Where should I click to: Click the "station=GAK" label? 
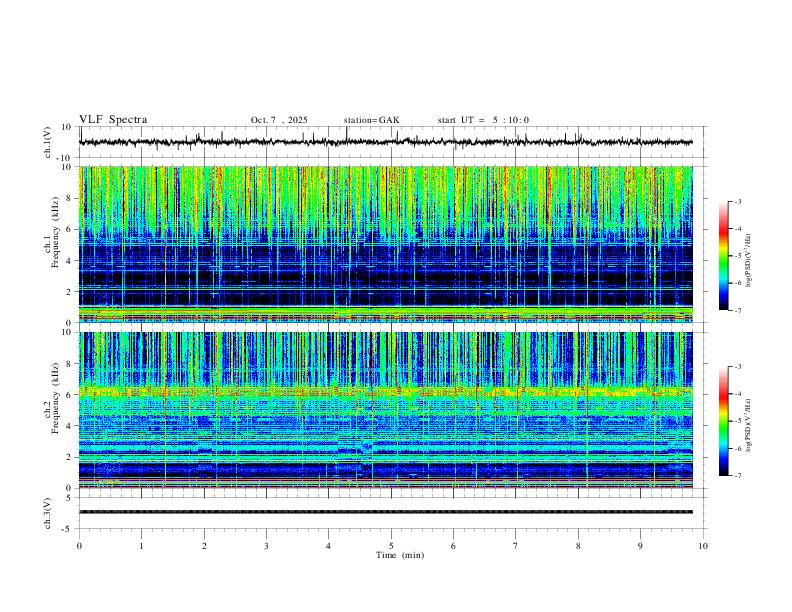[x=371, y=120]
